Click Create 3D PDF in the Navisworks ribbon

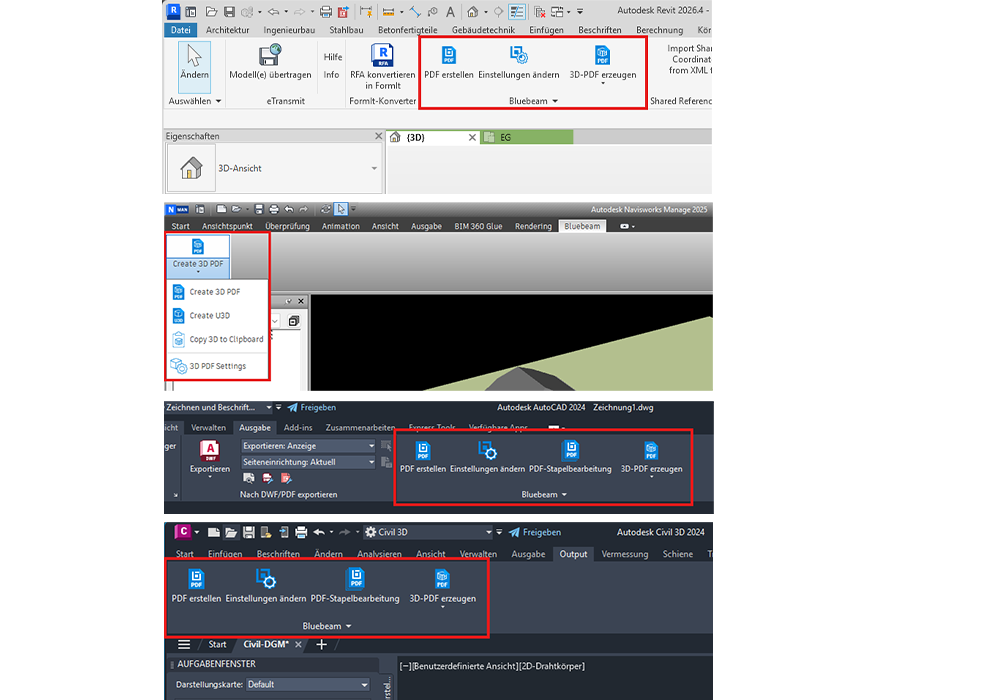(198, 256)
